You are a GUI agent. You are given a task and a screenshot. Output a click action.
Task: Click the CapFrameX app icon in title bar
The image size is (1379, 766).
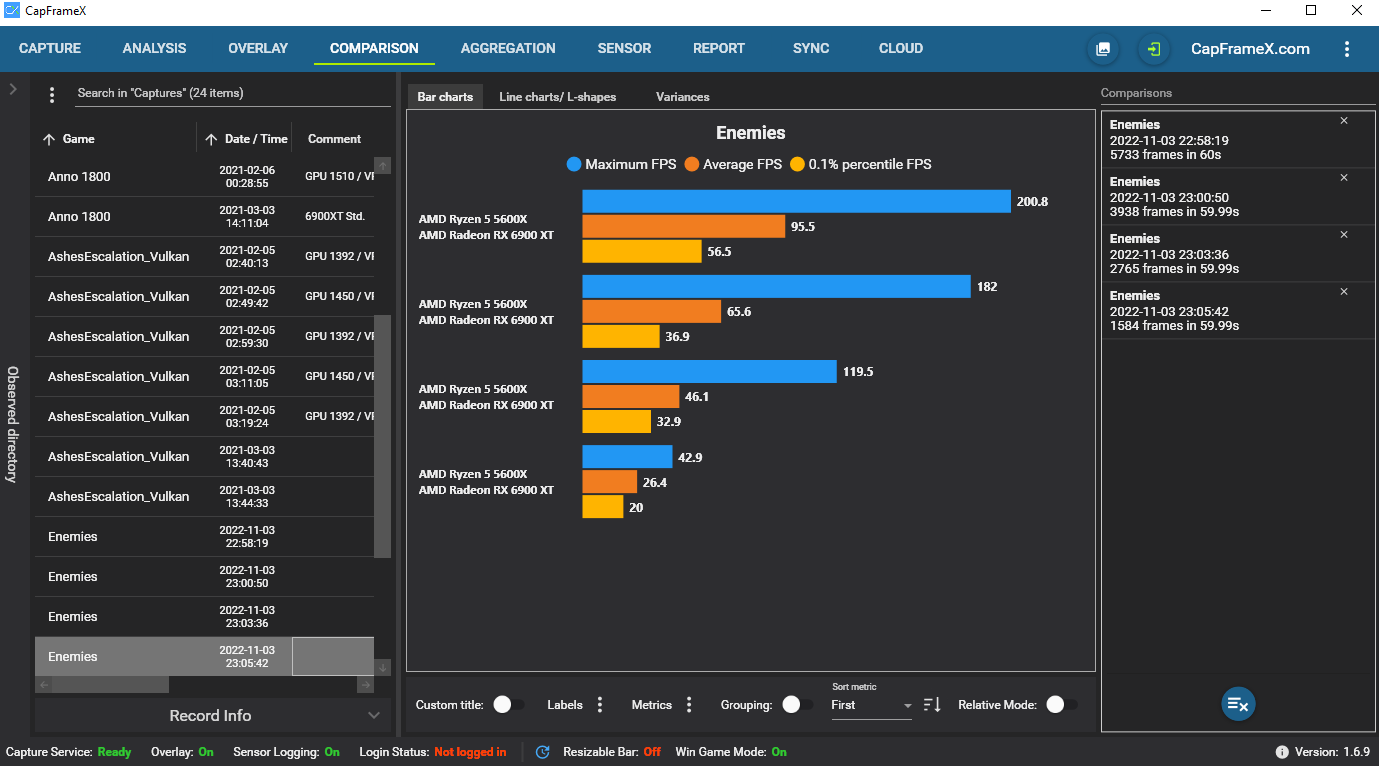pyautogui.click(x=12, y=11)
